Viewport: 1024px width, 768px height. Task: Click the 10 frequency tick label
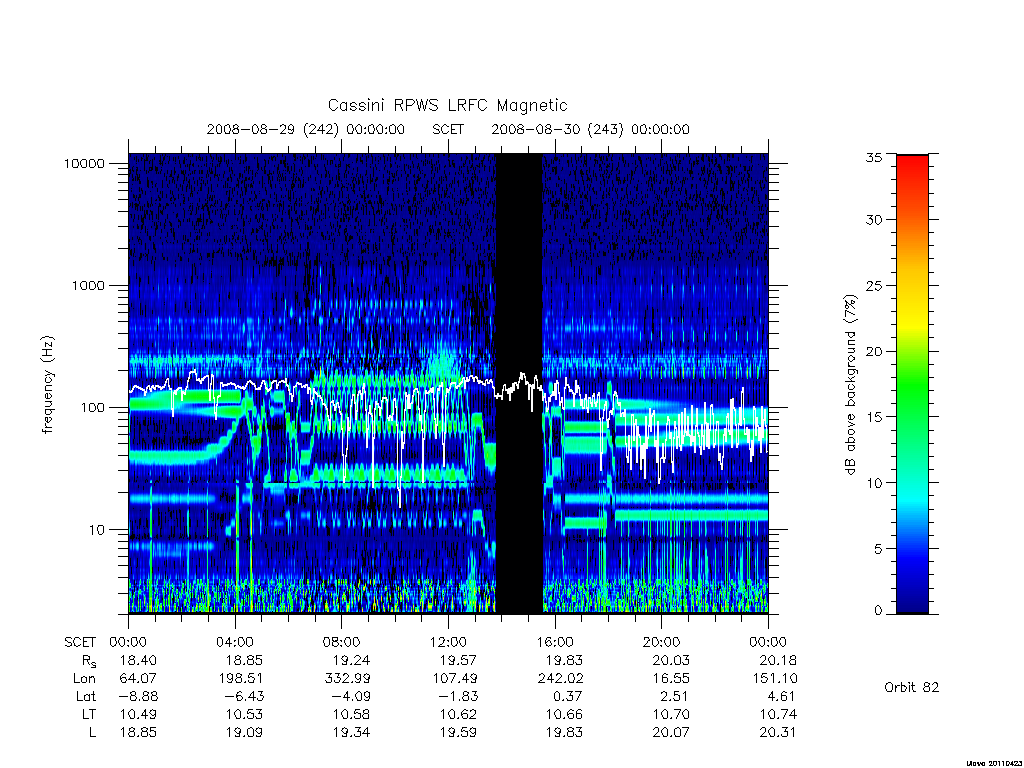coord(97,530)
